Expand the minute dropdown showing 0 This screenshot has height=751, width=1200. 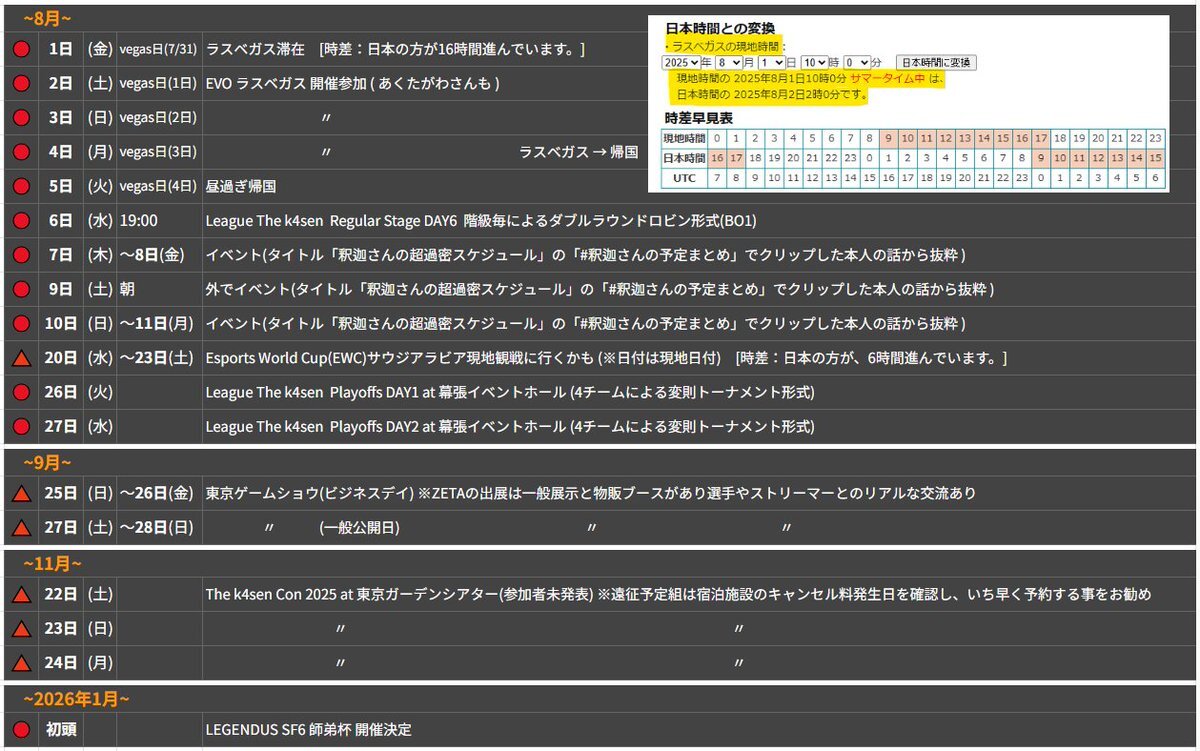pyautogui.click(x=857, y=62)
